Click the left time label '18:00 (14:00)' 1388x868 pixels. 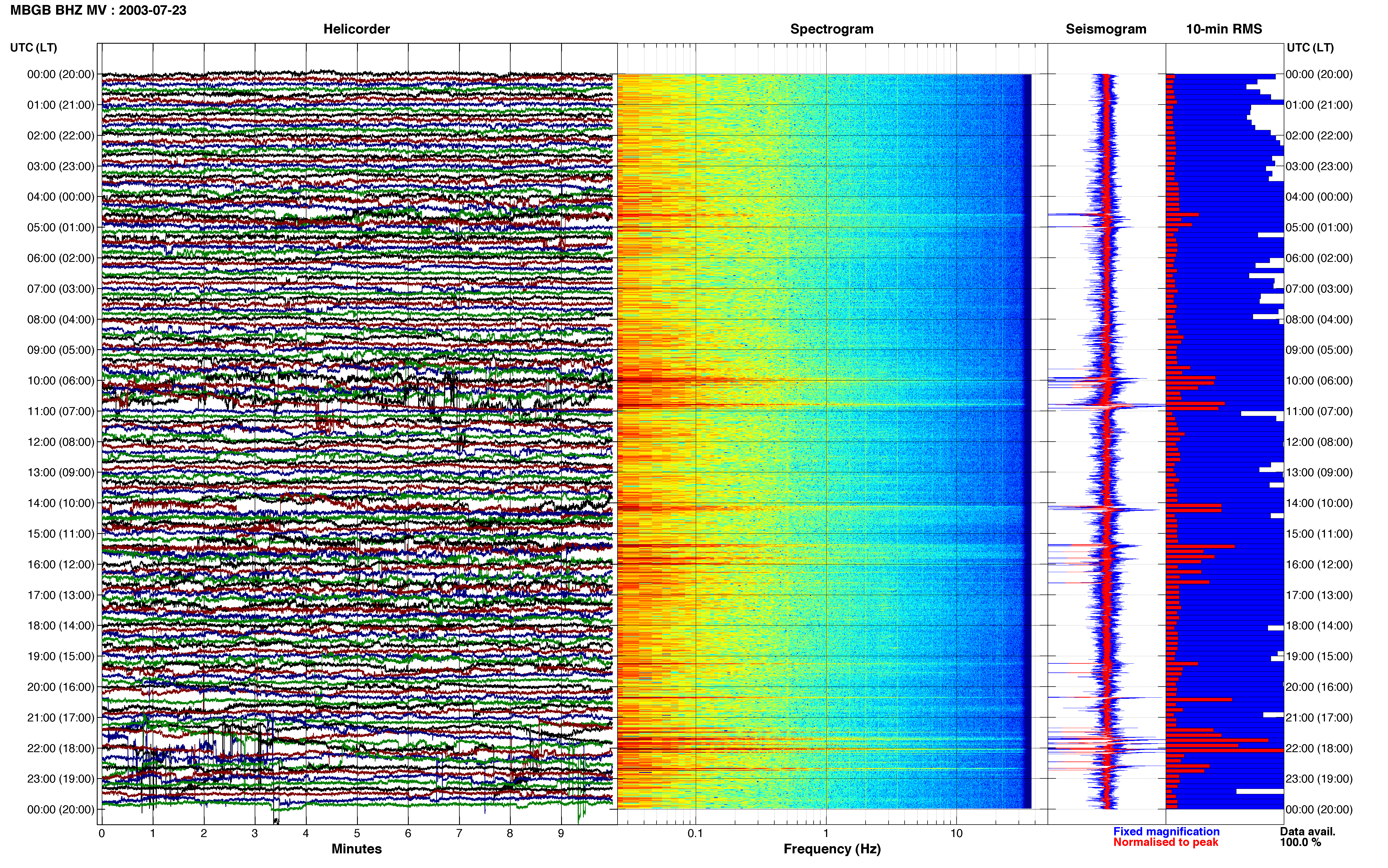point(61,626)
